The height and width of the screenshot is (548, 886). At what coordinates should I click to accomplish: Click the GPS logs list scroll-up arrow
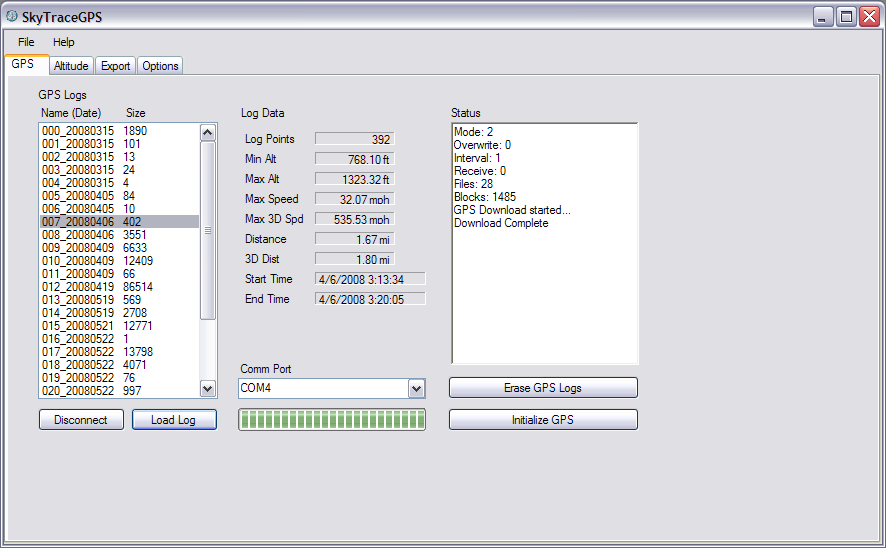point(208,133)
